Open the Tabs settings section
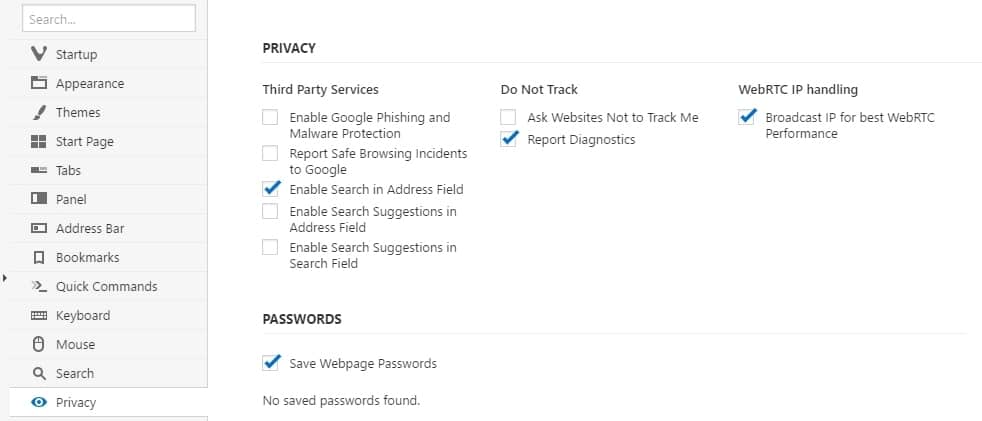982x421 pixels. point(69,170)
